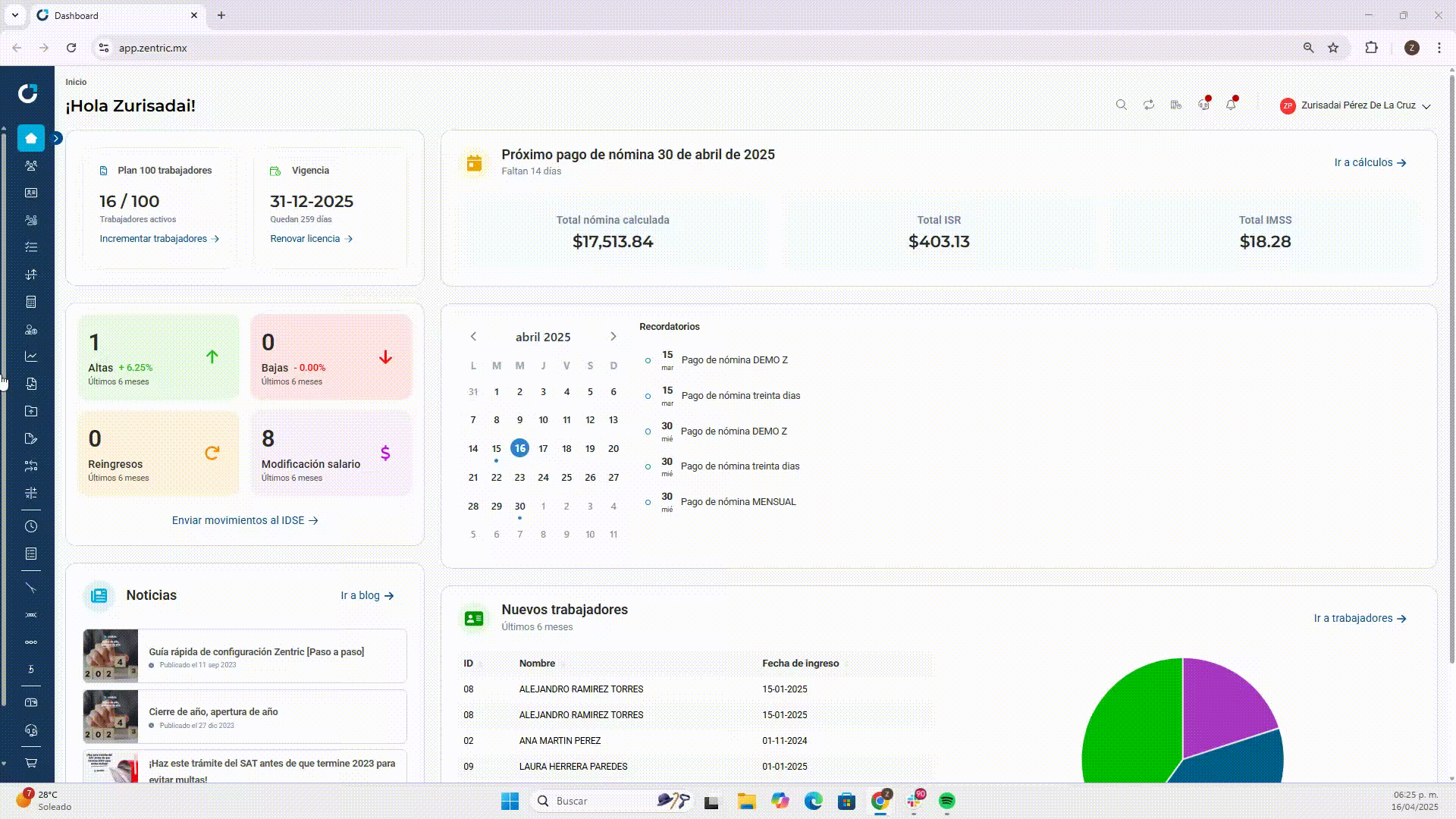
Task: Go to the next month in the calendar
Action: [613, 336]
